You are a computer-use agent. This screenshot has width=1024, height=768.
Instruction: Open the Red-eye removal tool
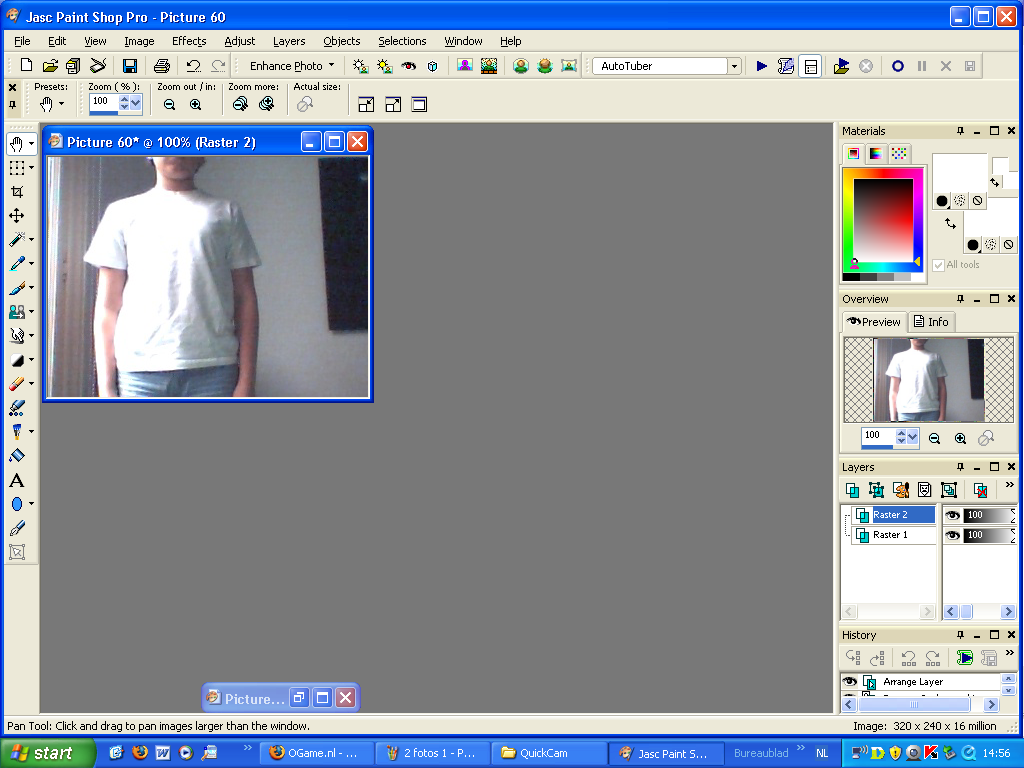coord(408,65)
